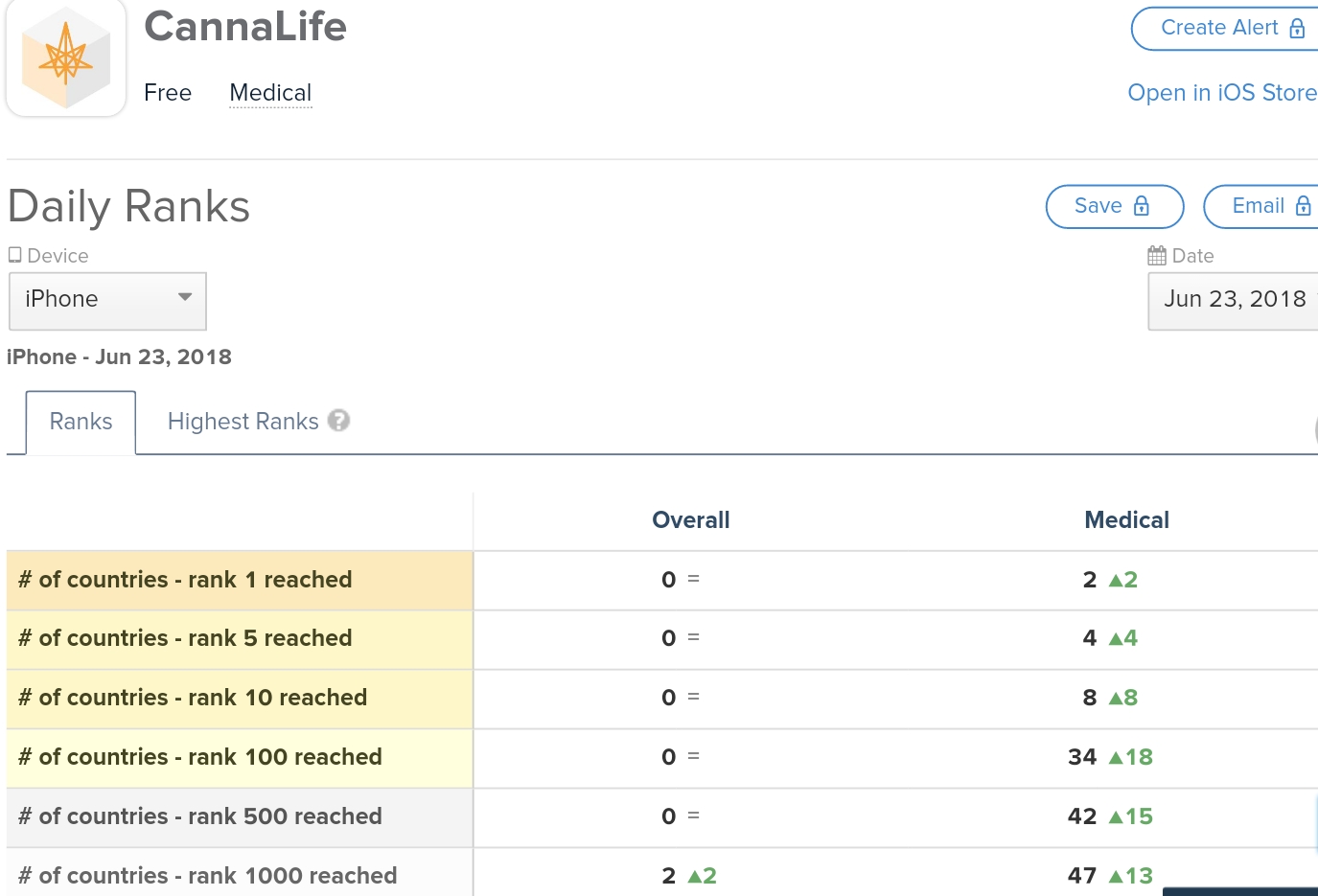Image resolution: width=1318 pixels, height=896 pixels.
Task: Switch to the Highest Ranks tab
Action: (x=243, y=422)
